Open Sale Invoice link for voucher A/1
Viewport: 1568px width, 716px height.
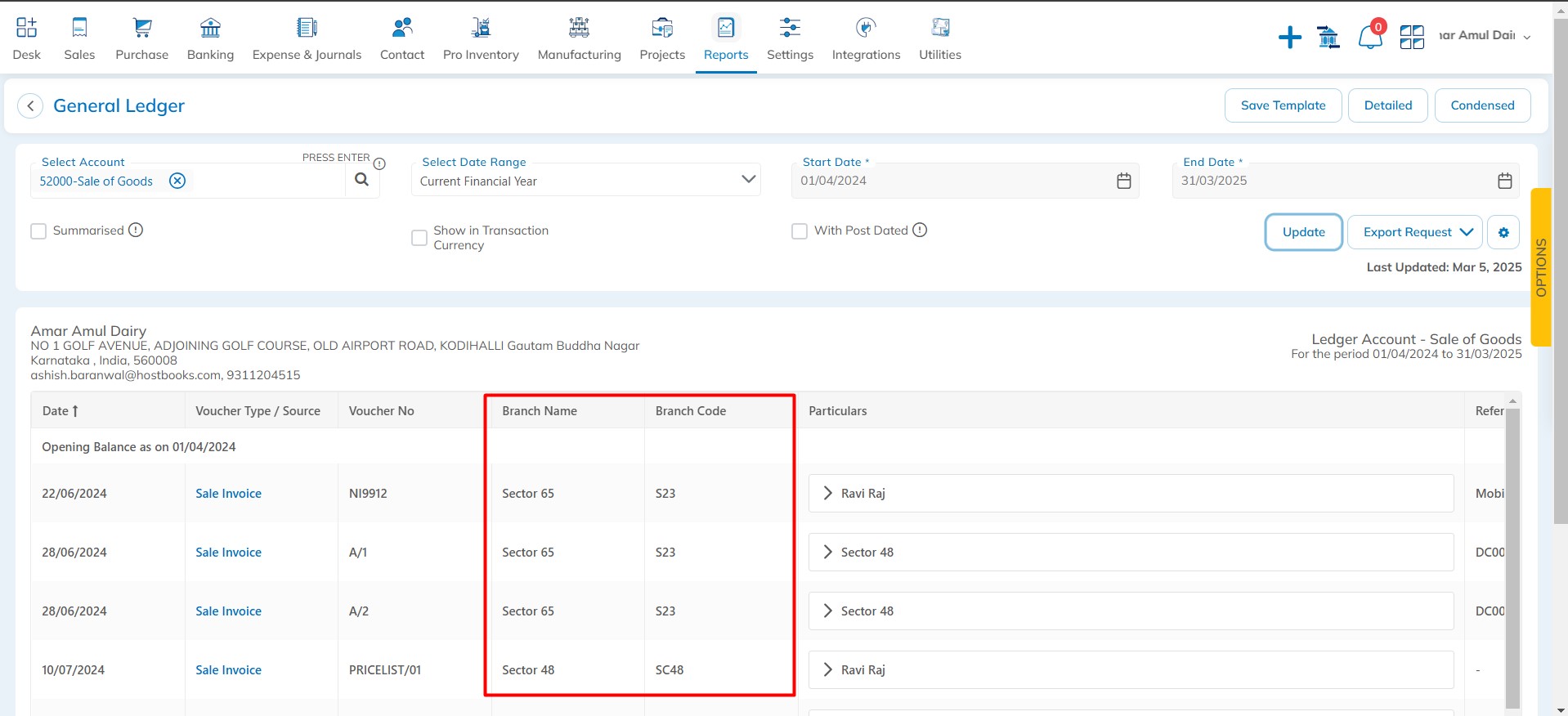[228, 552]
